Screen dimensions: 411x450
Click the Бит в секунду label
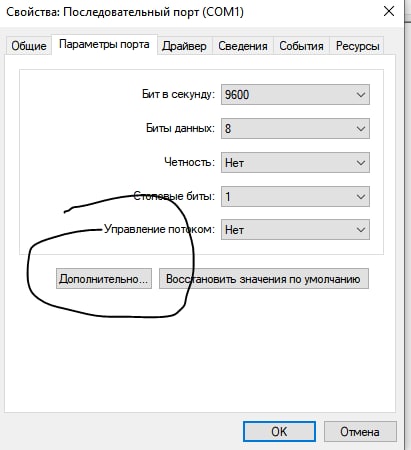coord(178,94)
